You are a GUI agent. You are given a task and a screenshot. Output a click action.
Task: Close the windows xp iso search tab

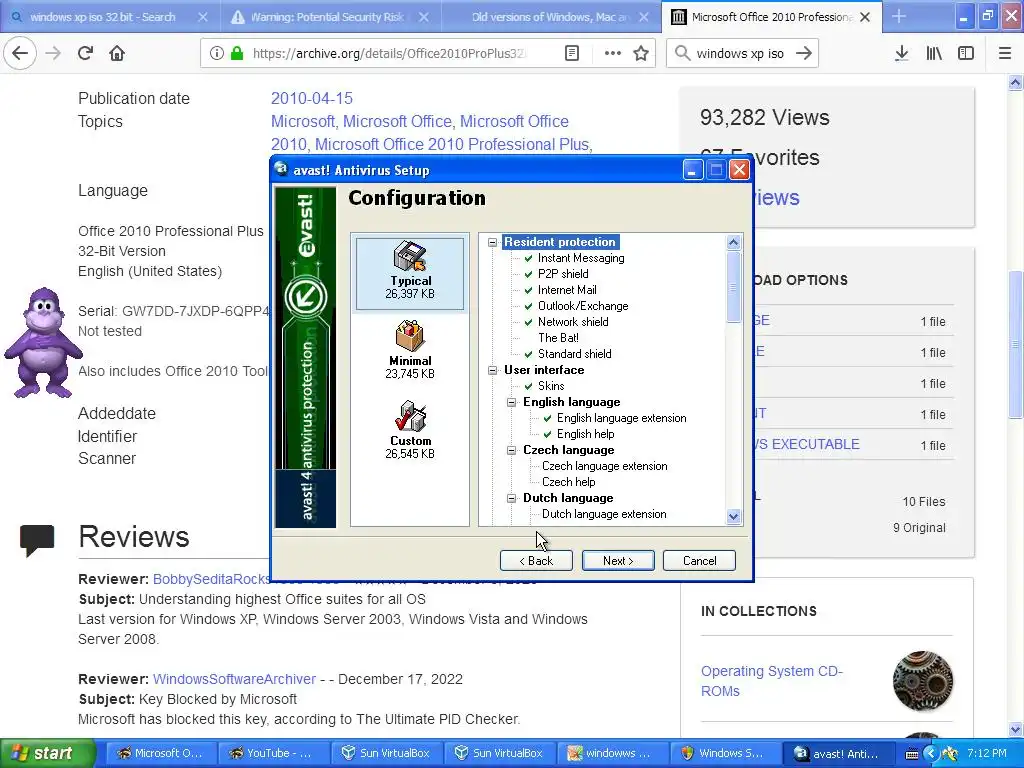[x=203, y=17]
